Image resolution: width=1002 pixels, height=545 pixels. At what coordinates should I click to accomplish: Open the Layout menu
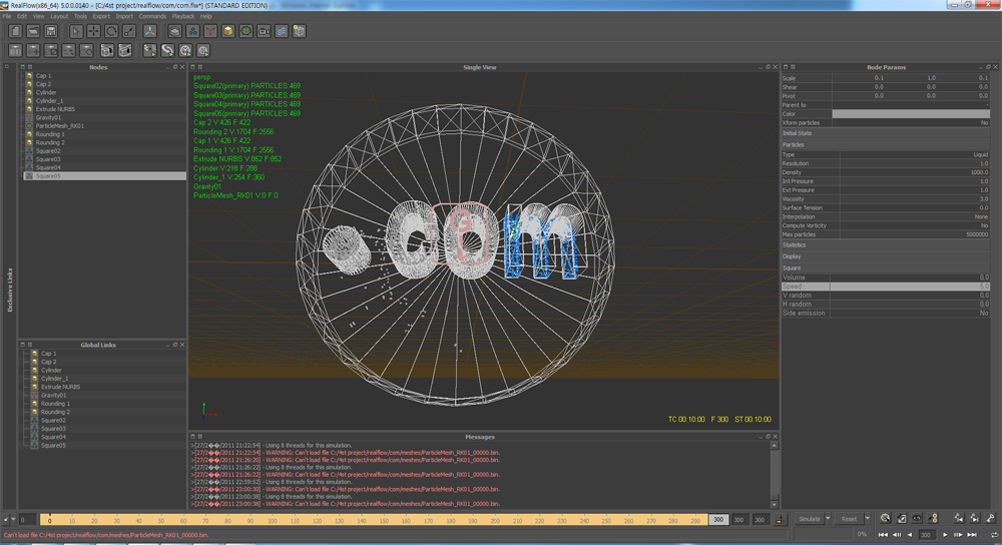point(59,16)
